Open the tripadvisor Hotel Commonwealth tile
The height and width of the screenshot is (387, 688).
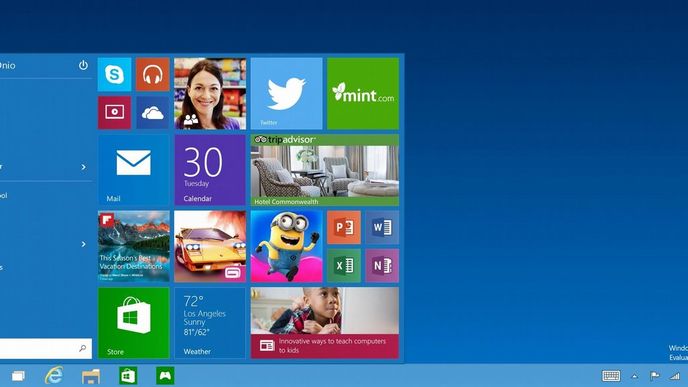(325, 170)
